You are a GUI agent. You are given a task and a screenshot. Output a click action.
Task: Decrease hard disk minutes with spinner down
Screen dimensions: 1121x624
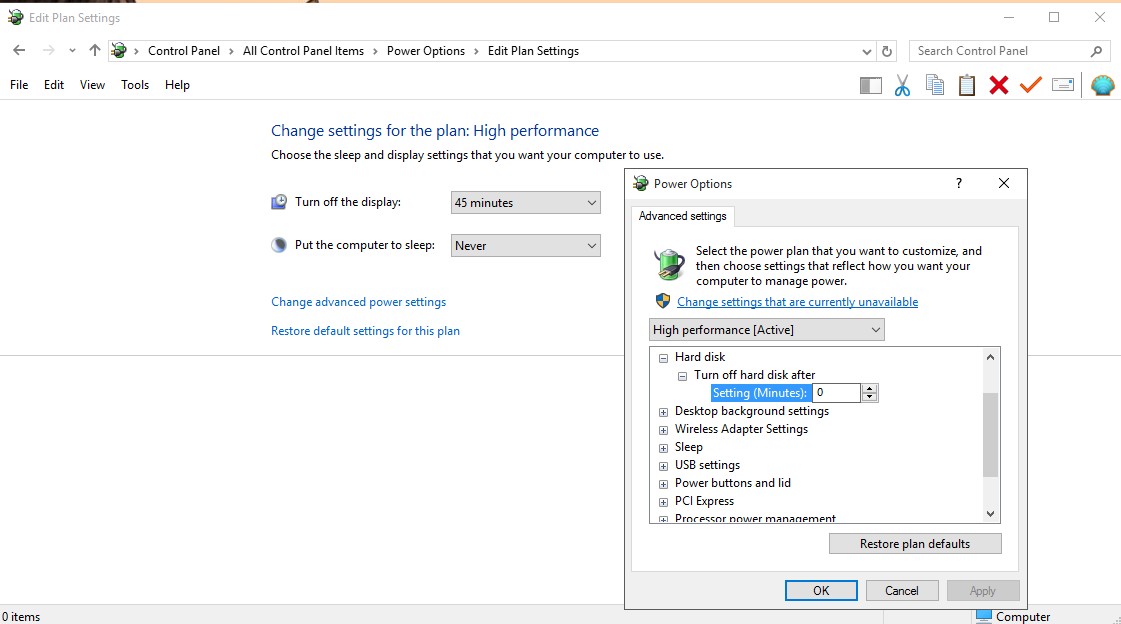coord(869,397)
